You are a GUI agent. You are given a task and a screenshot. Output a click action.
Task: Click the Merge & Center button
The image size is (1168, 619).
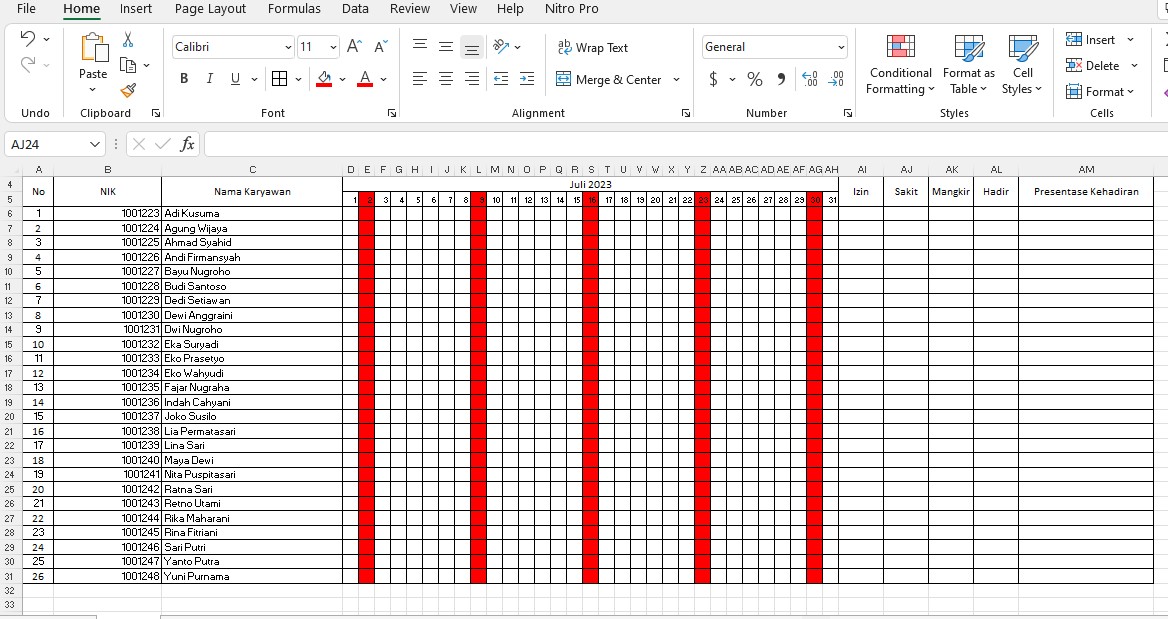pyautogui.click(x=609, y=80)
